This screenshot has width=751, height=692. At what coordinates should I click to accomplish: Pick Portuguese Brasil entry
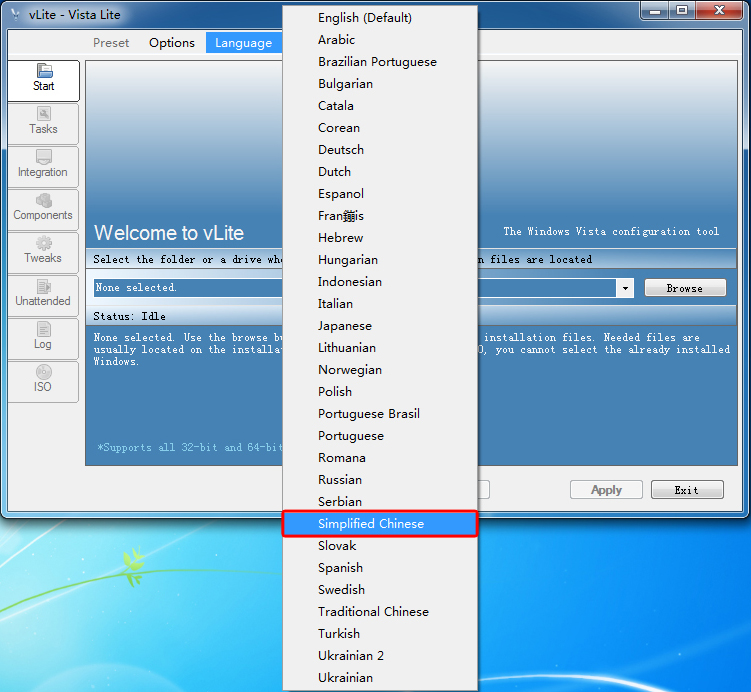point(380,414)
